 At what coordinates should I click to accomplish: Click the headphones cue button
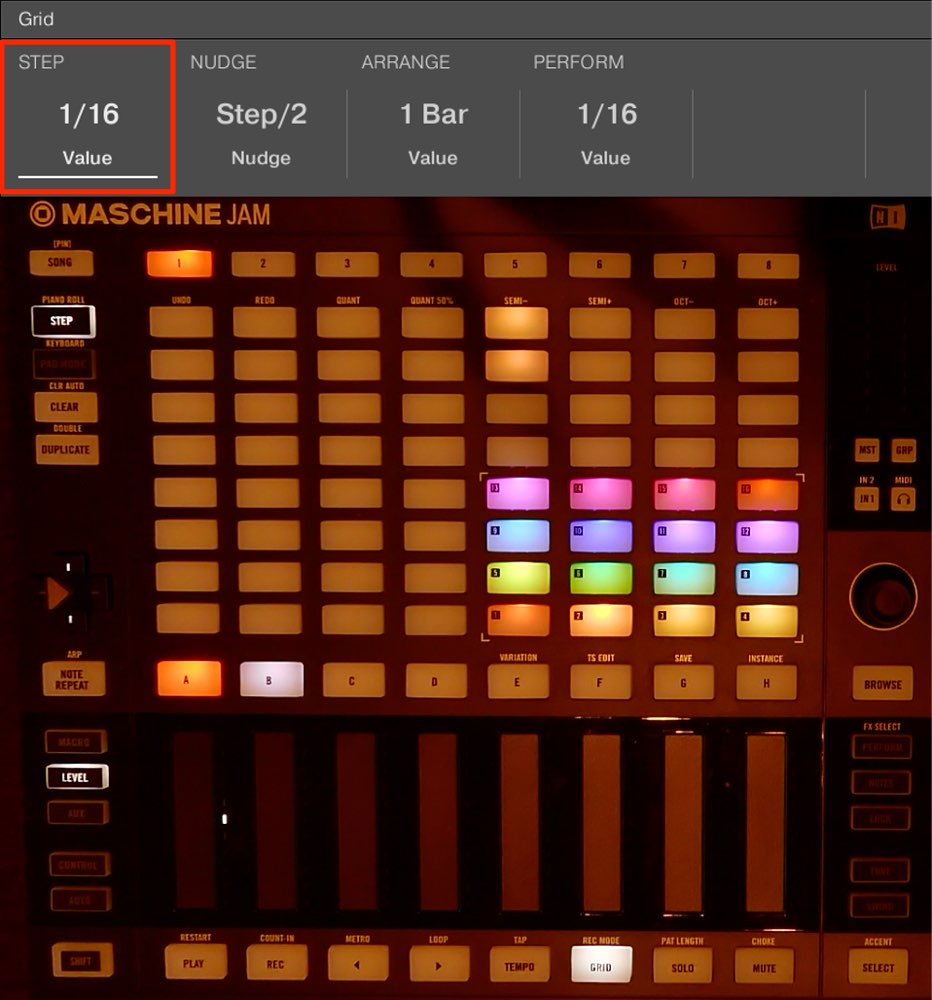coord(903,499)
